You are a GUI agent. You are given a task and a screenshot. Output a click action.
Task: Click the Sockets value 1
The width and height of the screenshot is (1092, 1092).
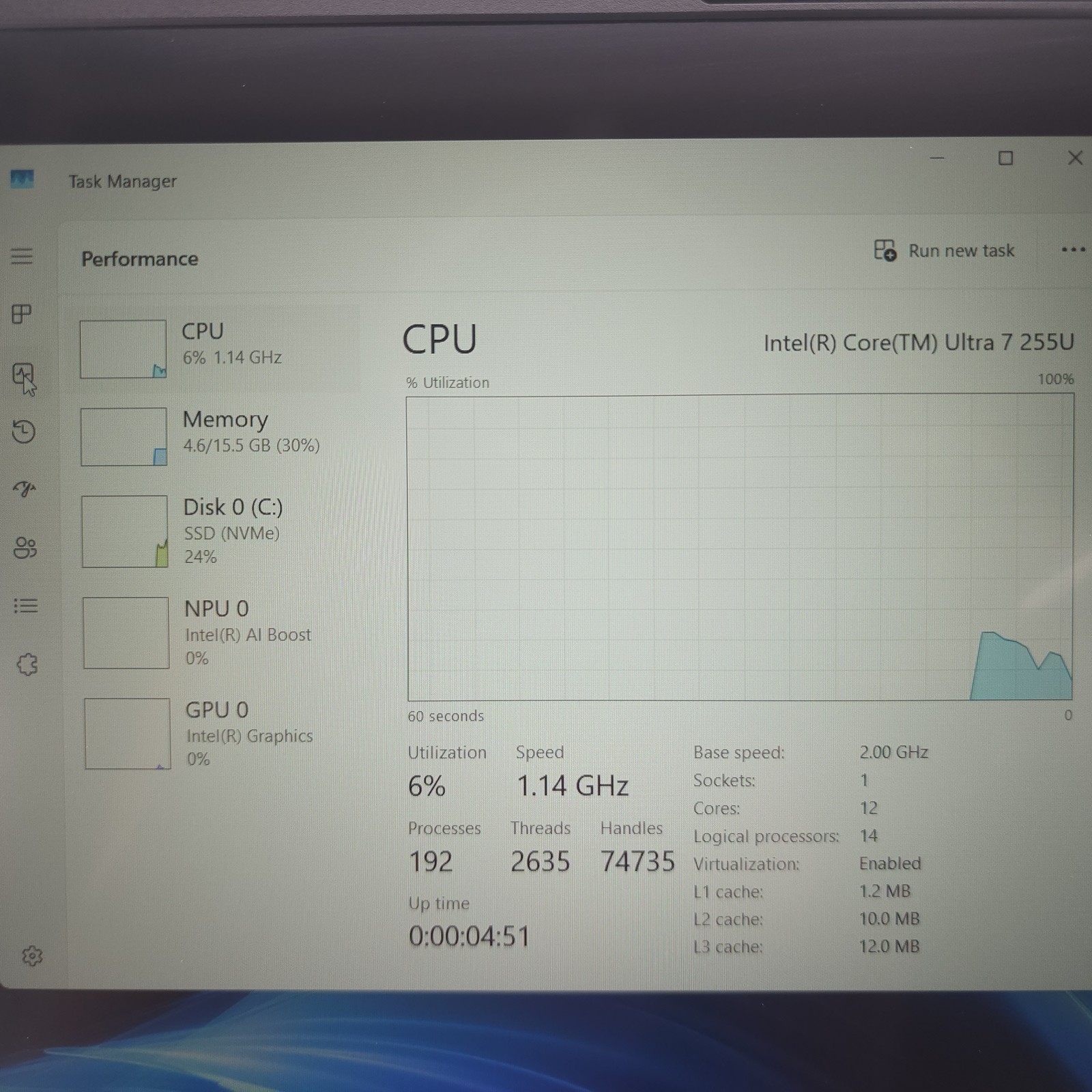click(x=864, y=780)
